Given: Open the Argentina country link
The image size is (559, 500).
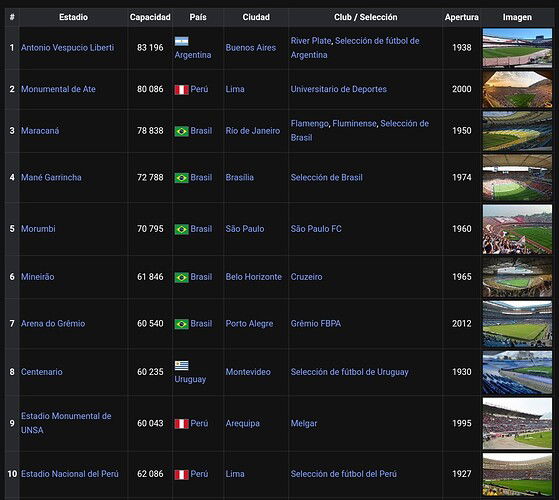Looking at the screenshot, I should [x=193, y=55].
